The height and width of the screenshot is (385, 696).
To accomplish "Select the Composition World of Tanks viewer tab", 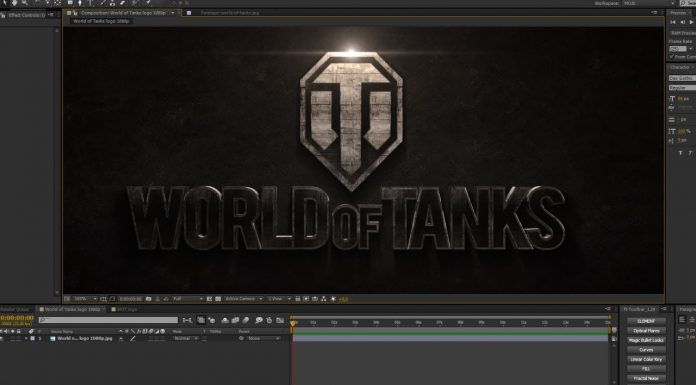I will click(x=123, y=13).
